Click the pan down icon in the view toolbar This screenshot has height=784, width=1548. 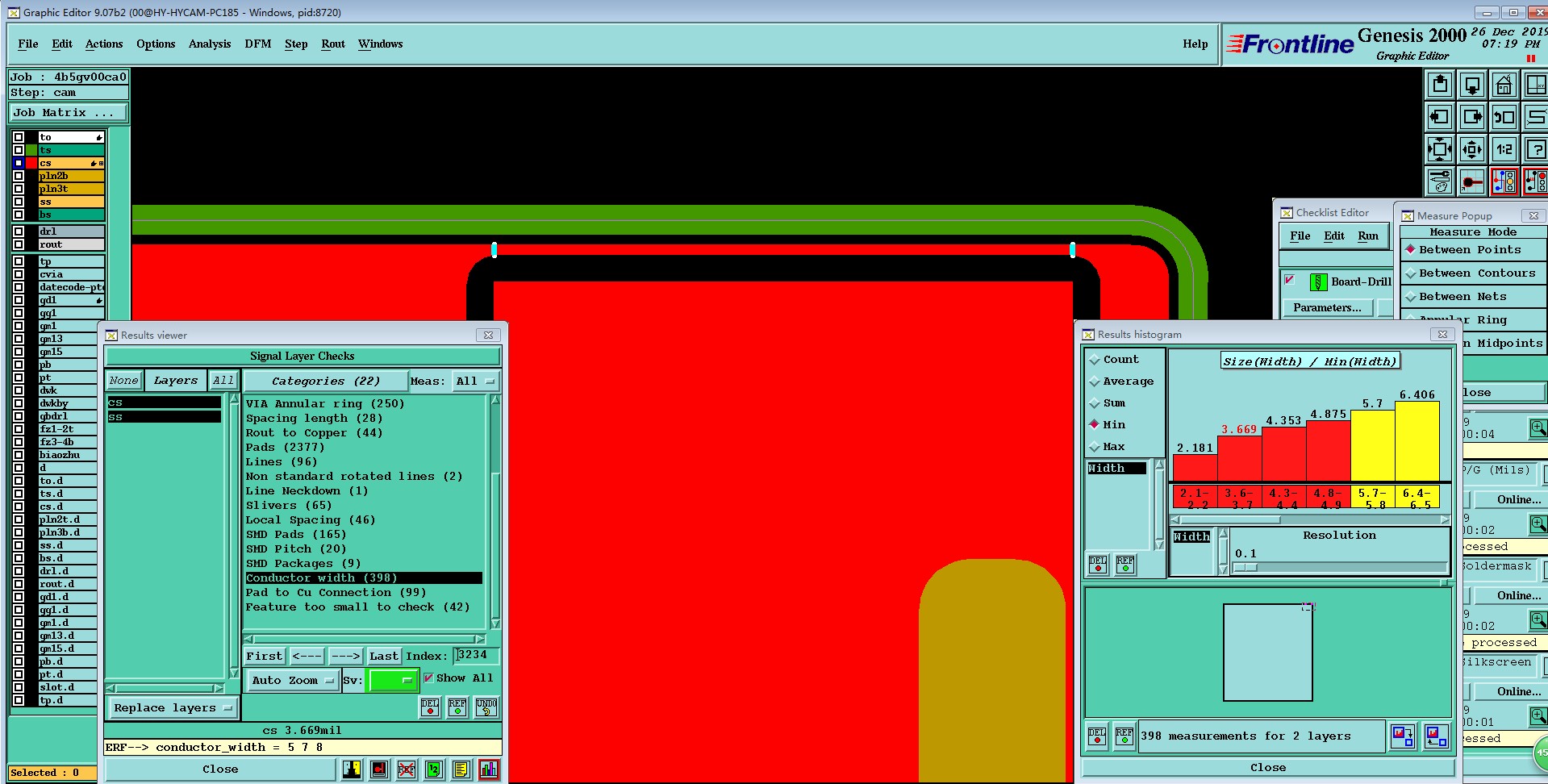pos(1472,85)
